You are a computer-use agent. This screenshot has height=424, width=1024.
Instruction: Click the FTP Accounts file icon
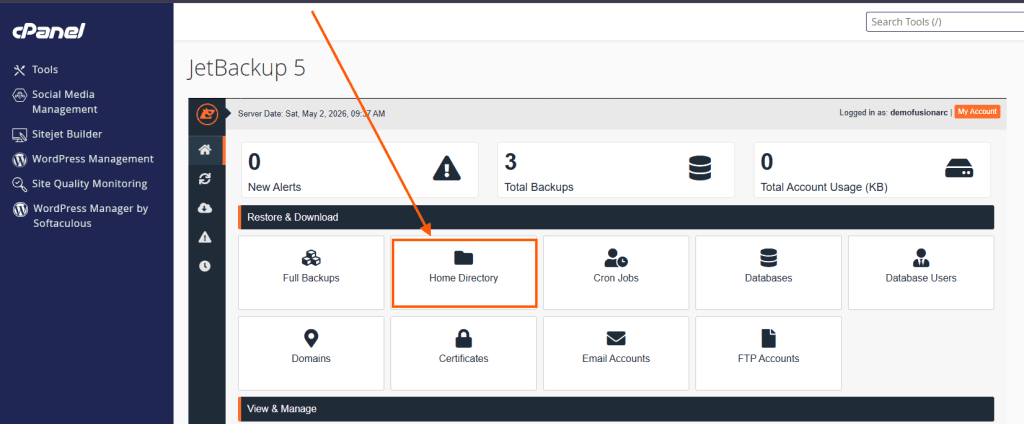(x=769, y=338)
